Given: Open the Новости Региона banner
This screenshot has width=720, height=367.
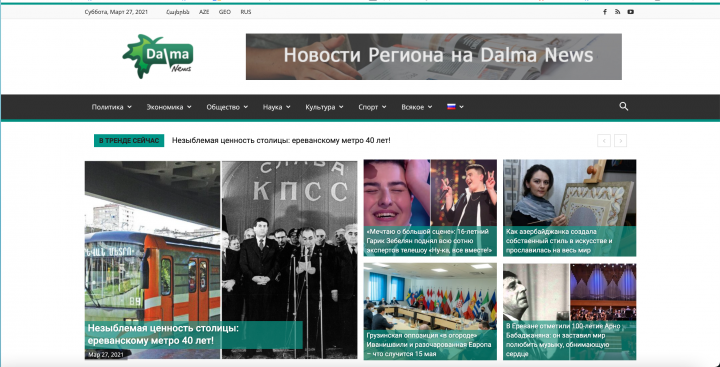Looking at the screenshot, I should pyautogui.click(x=434, y=56).
